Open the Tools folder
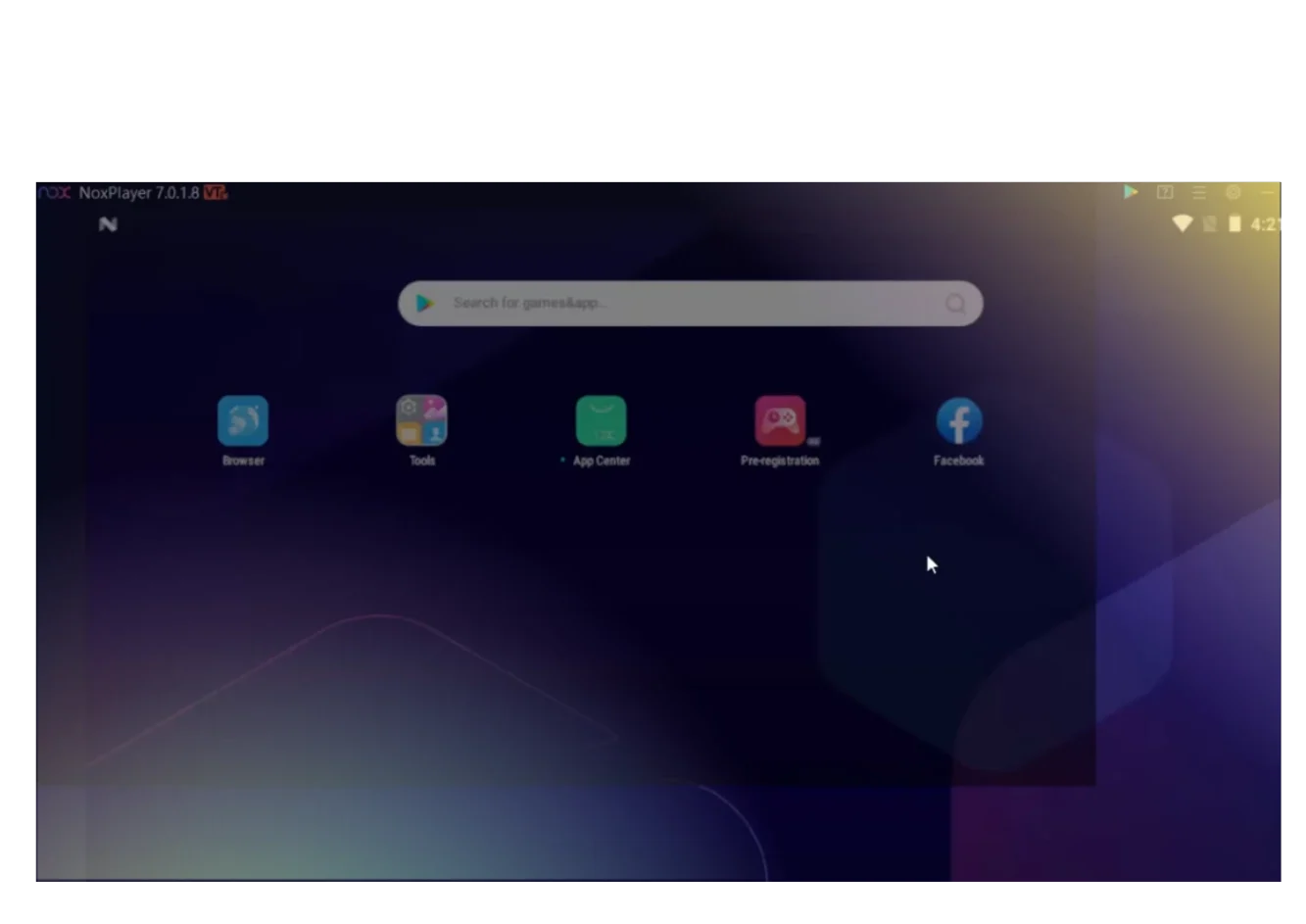 [421, 421]
